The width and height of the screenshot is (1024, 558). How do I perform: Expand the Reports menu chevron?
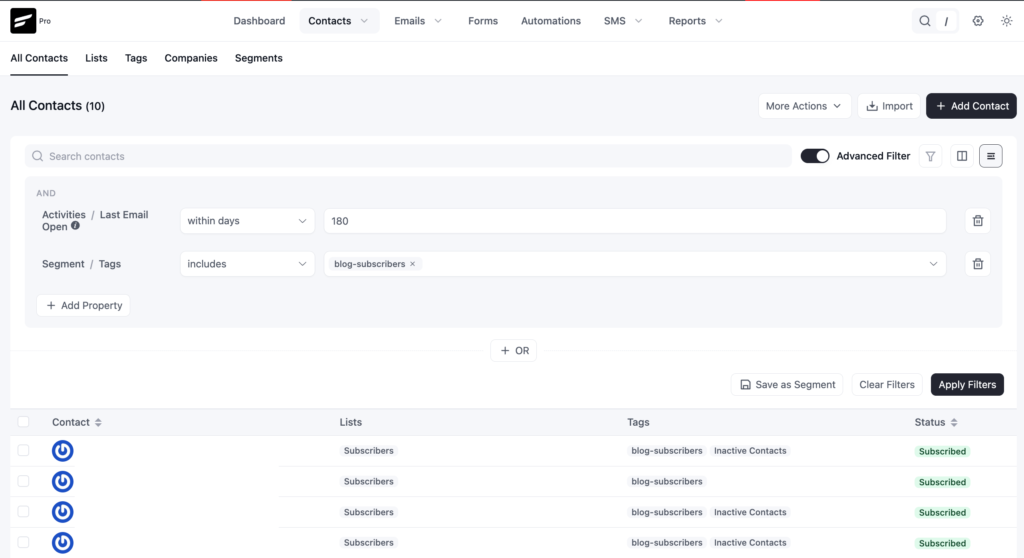719,21
